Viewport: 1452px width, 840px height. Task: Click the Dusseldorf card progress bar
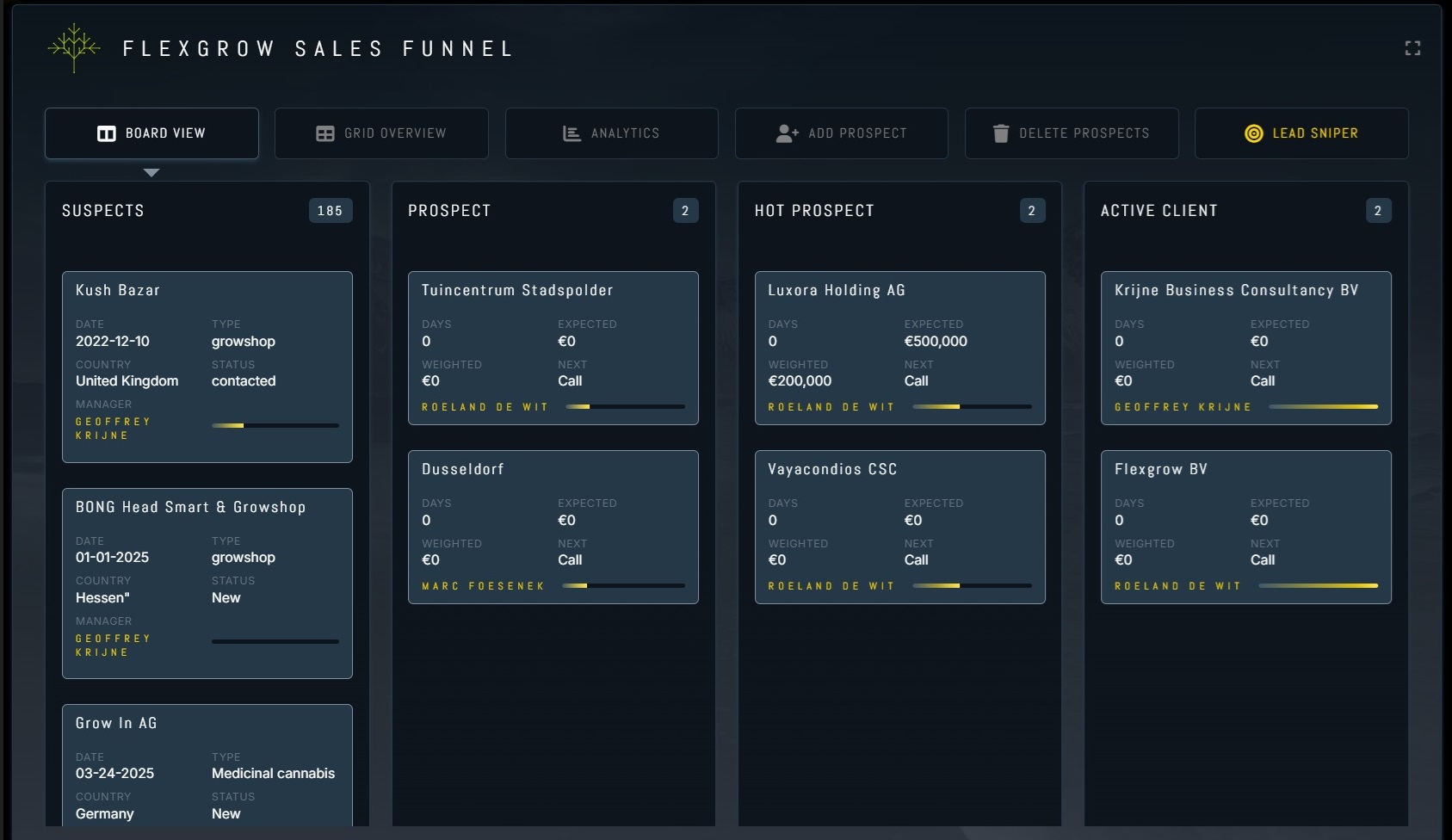[624, 585]
